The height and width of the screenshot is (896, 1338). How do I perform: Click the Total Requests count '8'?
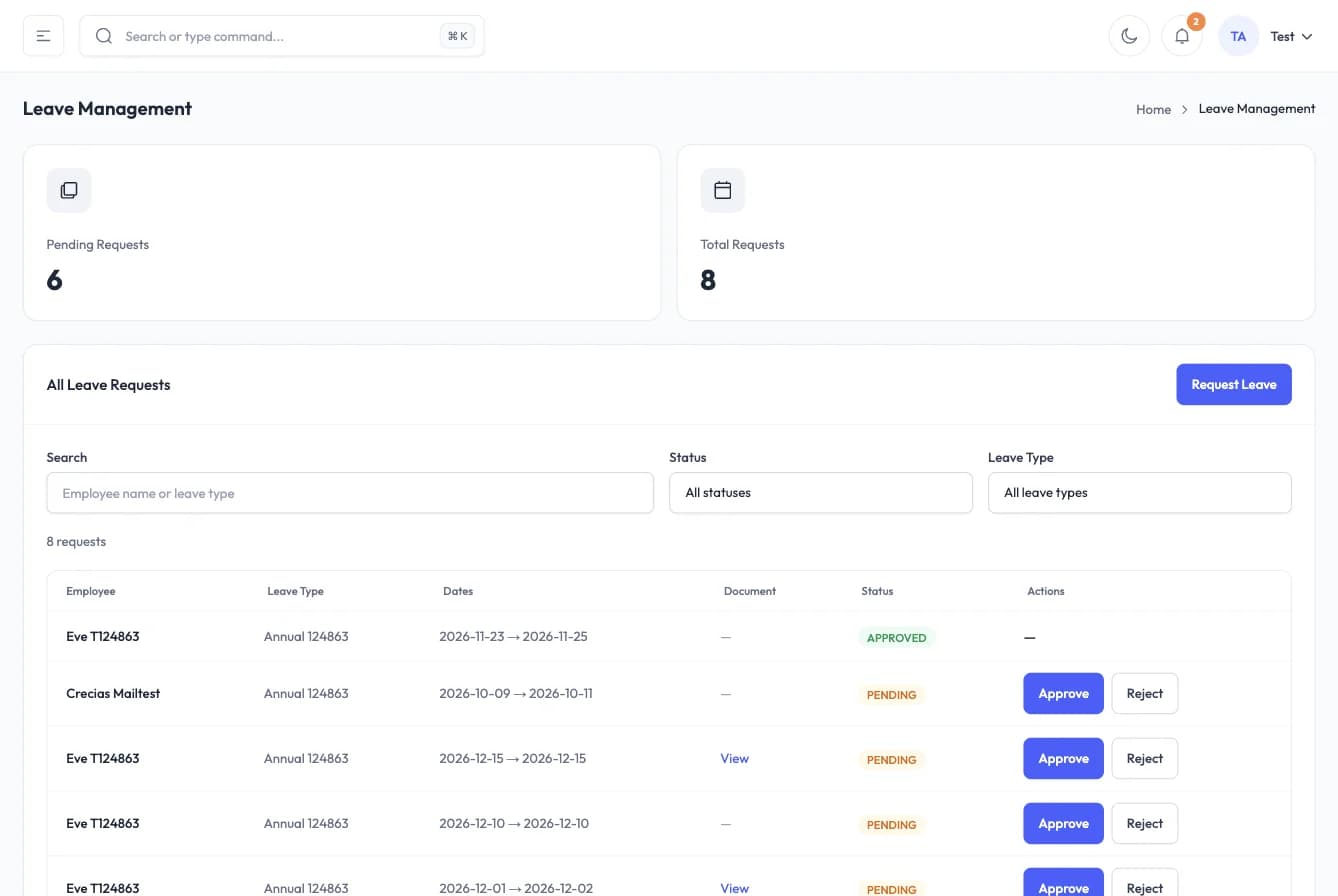pos(708,280)
